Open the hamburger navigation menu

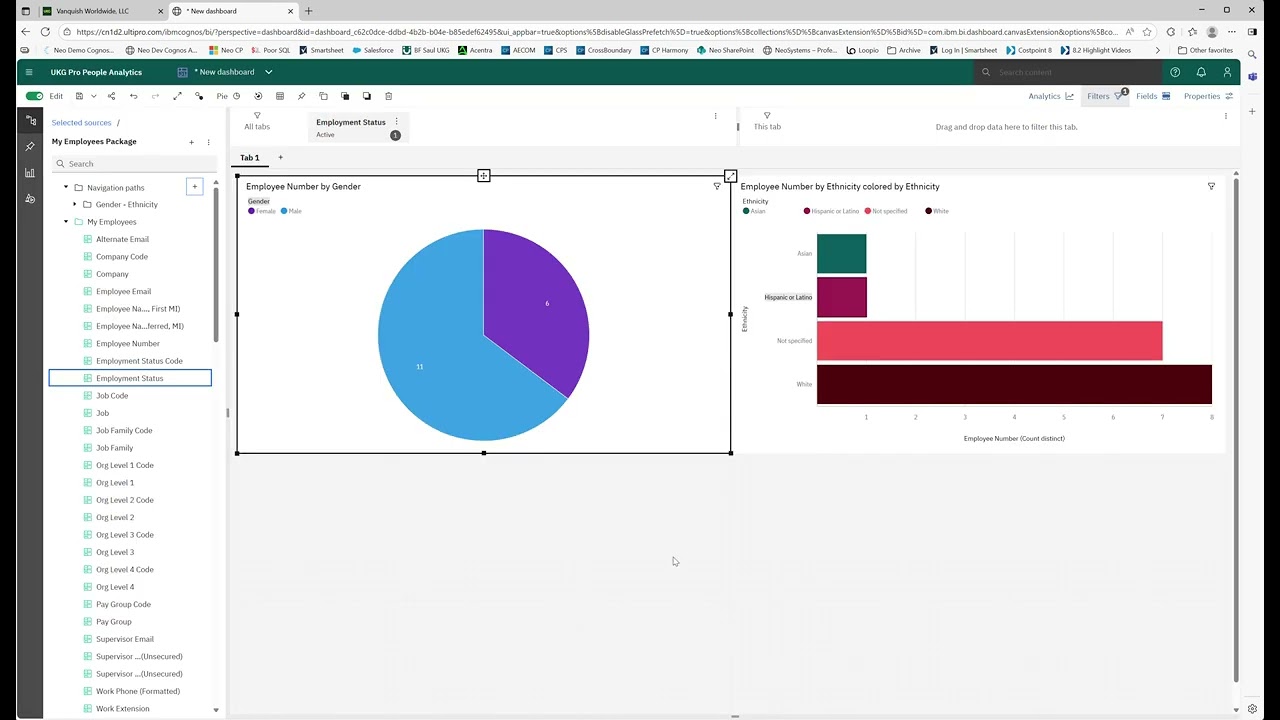click(x=29, y=72)
